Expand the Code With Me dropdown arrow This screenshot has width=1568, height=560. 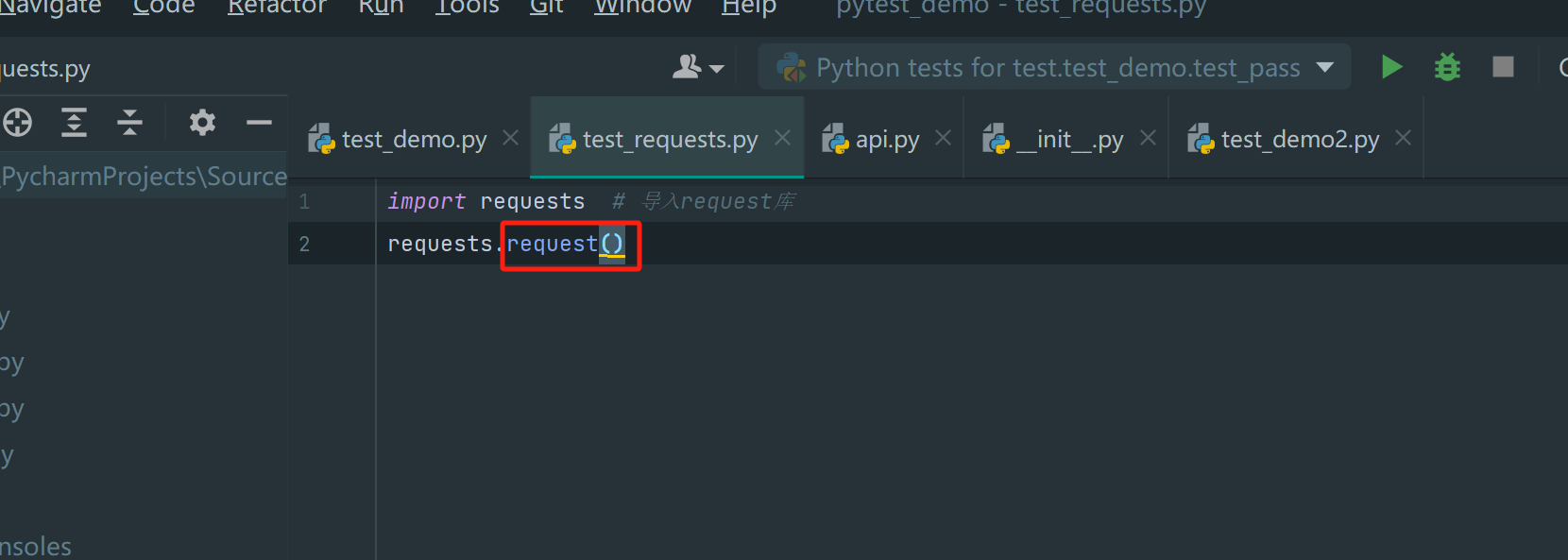click(716, 69)
